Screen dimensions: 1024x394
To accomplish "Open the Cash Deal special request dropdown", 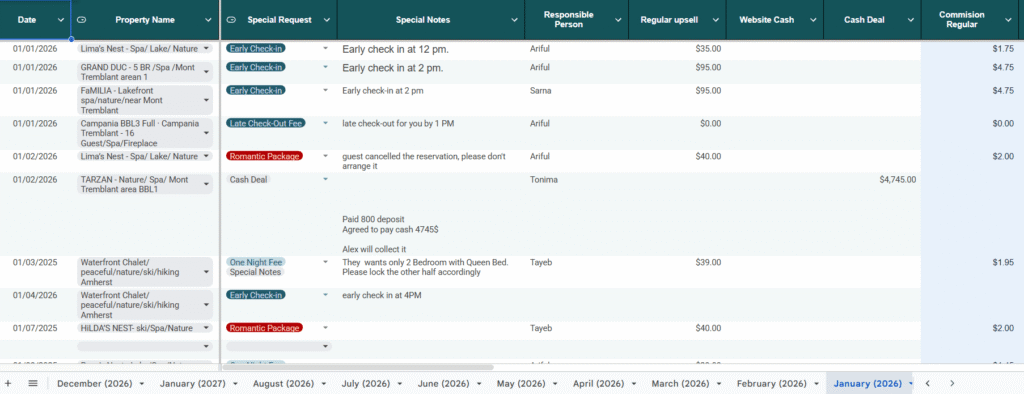I will 325,179.
